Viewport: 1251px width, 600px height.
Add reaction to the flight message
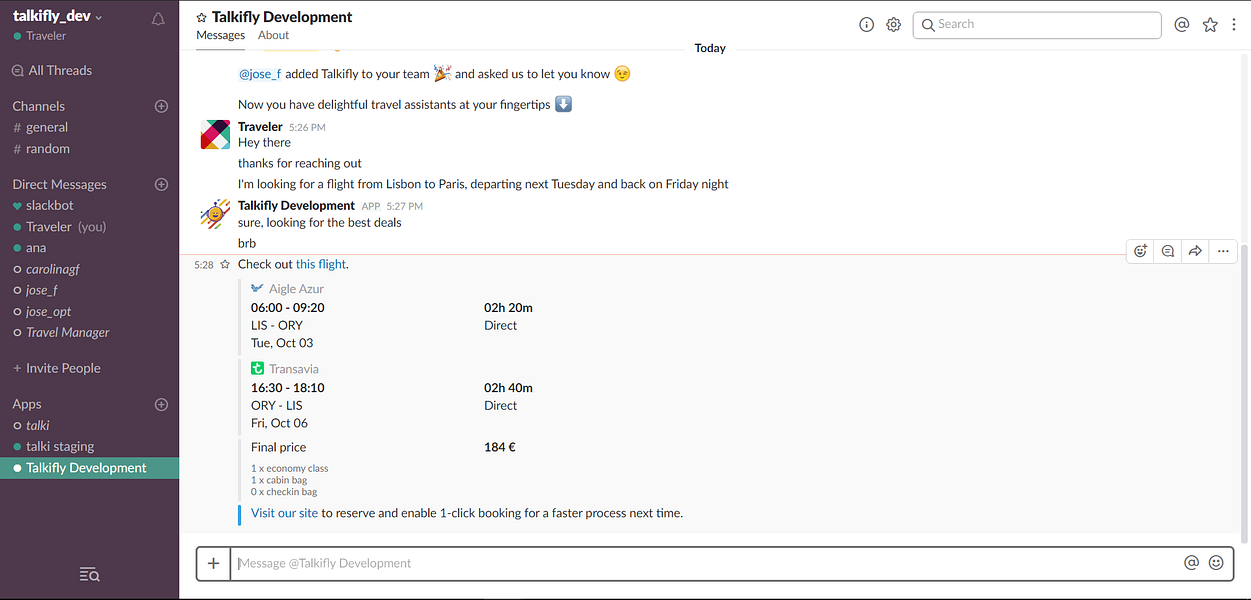[1139, 252]
